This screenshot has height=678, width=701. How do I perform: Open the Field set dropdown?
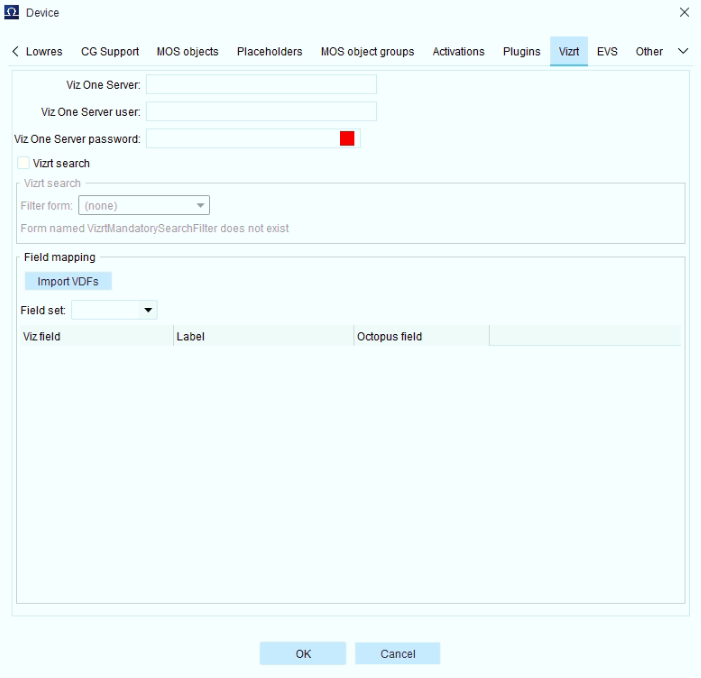[x=114, y=310]
